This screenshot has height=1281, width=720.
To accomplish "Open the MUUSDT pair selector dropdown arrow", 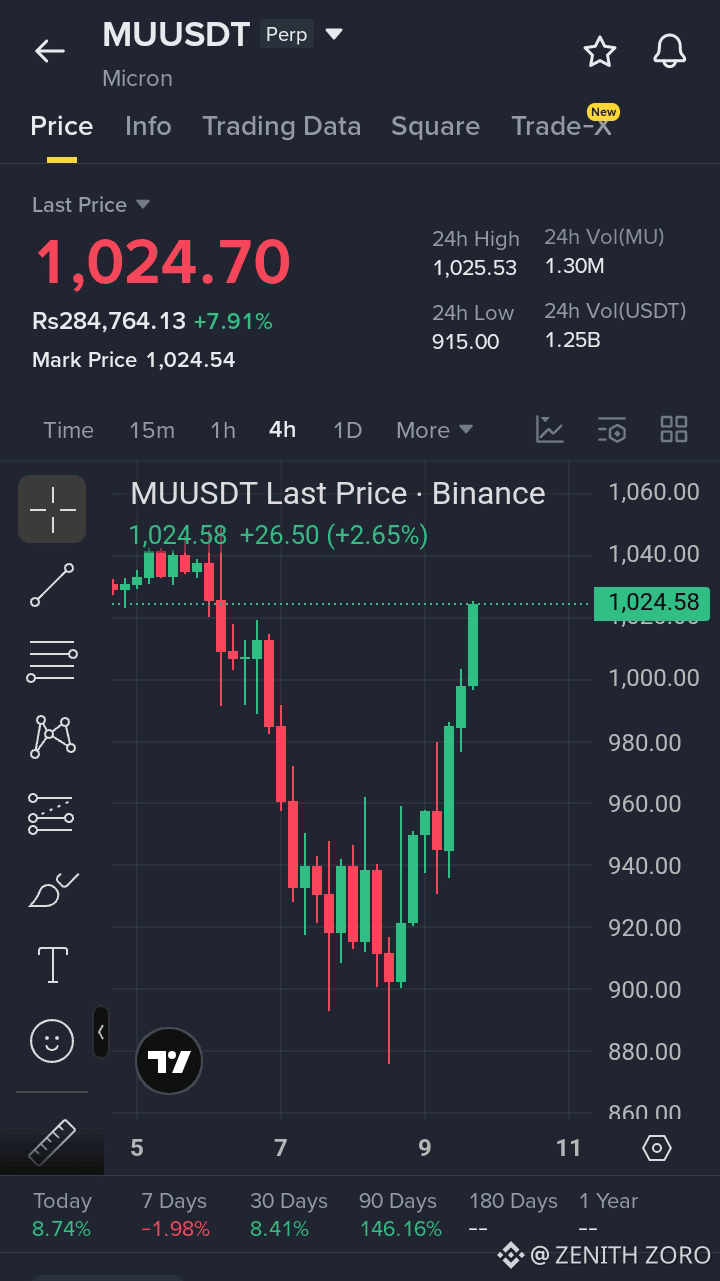I will [334, 34].
